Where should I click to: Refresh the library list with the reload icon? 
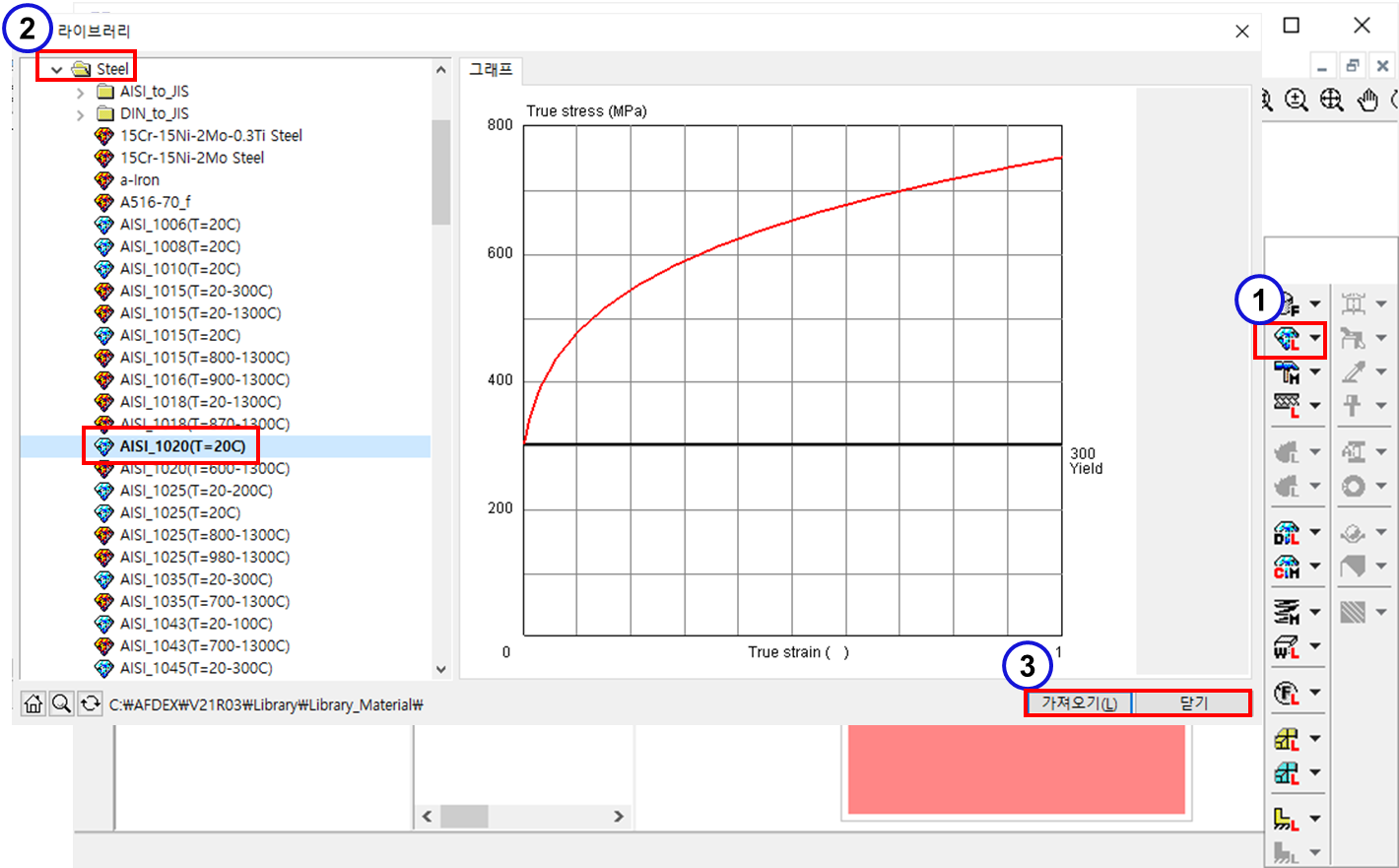pos(90,703)
